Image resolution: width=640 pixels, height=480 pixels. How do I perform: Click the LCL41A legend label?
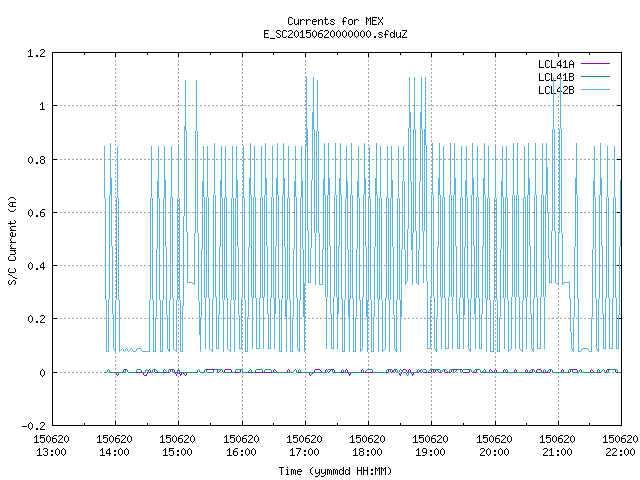(556, 64)
